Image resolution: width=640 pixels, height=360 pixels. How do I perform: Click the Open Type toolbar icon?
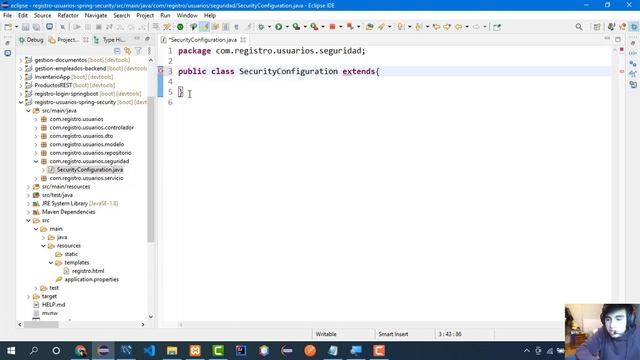tap(369, 27)
